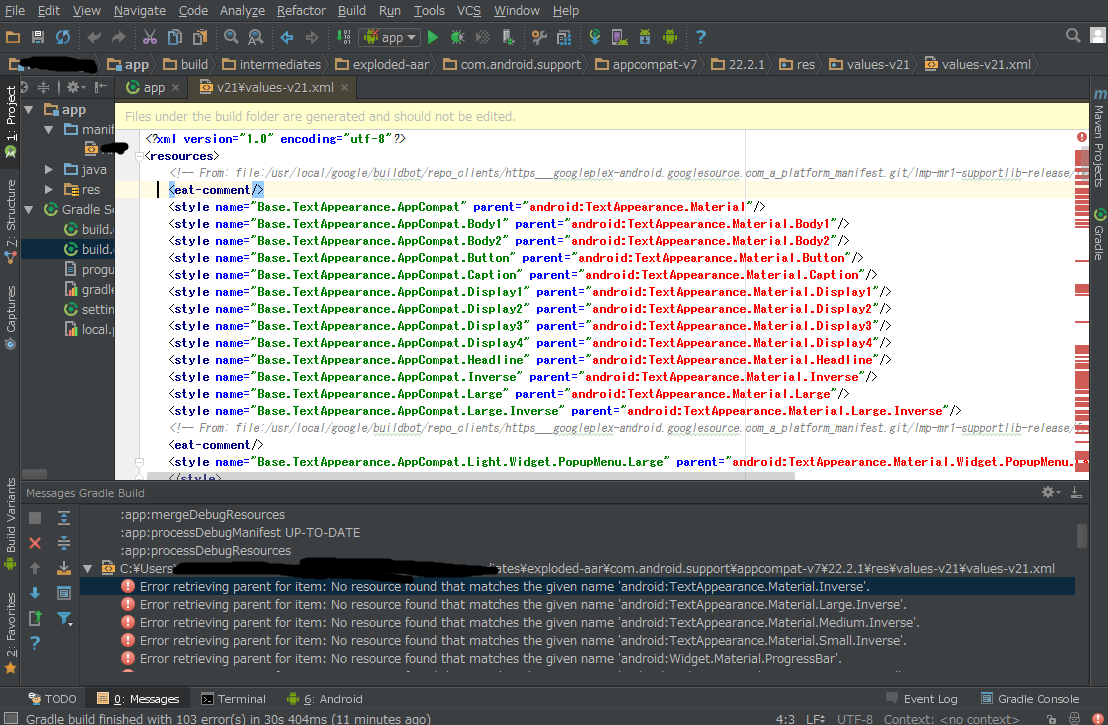Collapse the manifests folder in project tree
1108x725 pixels.
click(x=49, y=129)
